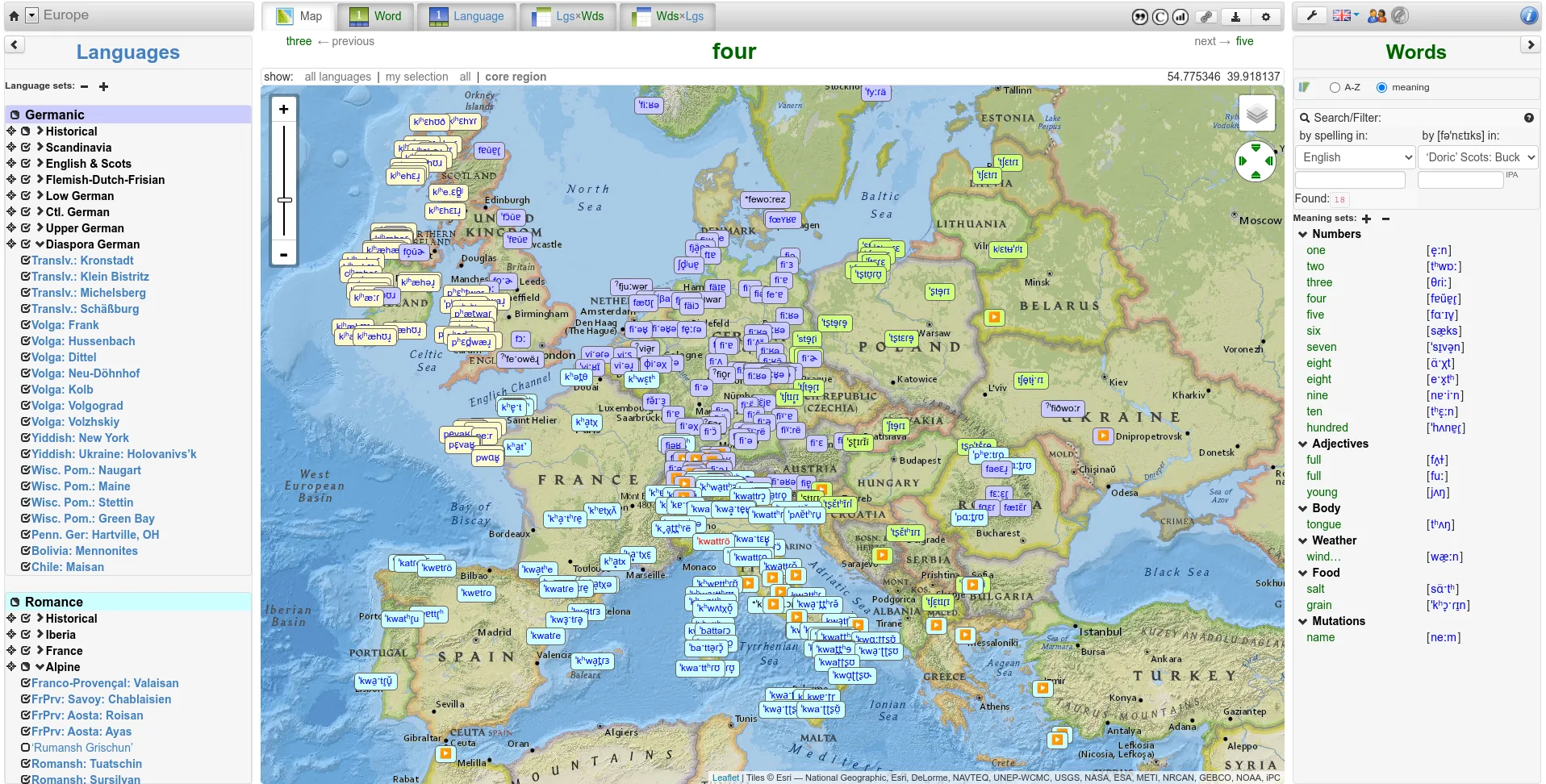
Task: Select the wrench tool icon
Action: pos(1310,15)
